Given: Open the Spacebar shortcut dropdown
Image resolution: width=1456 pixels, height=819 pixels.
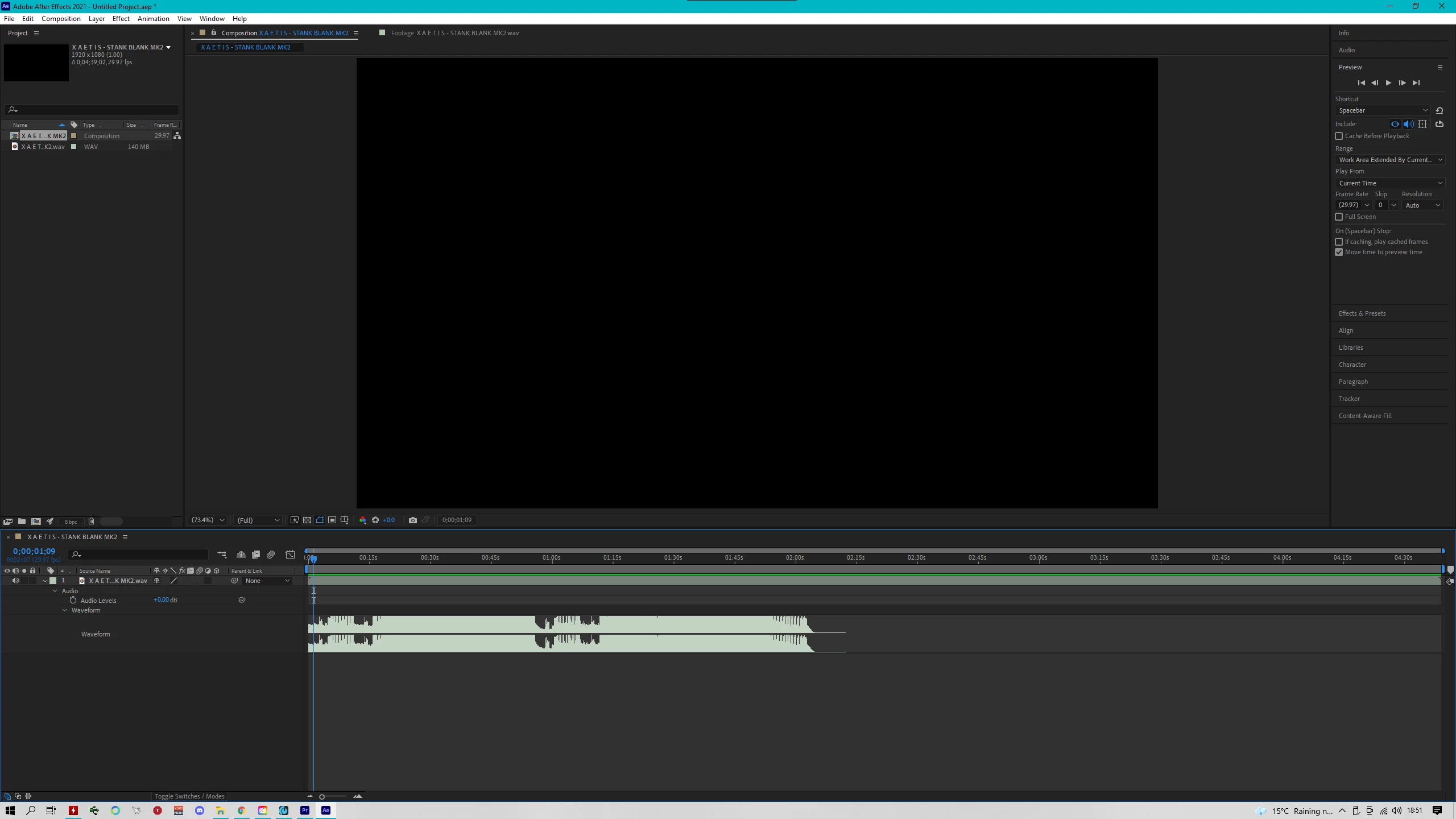Looking at the screenshot, I should [1381, 110].
